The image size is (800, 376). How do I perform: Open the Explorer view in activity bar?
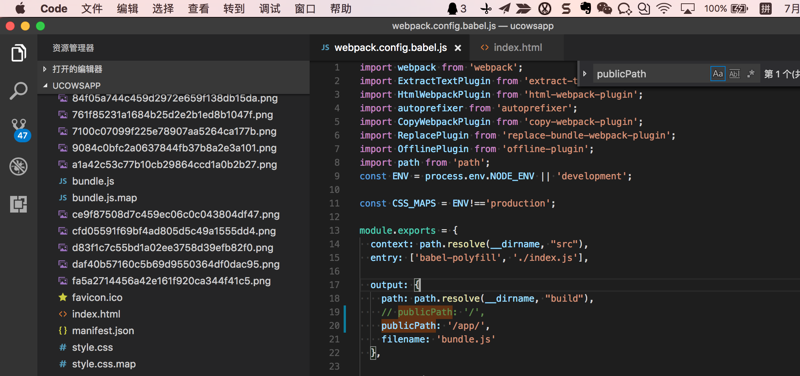18,53
